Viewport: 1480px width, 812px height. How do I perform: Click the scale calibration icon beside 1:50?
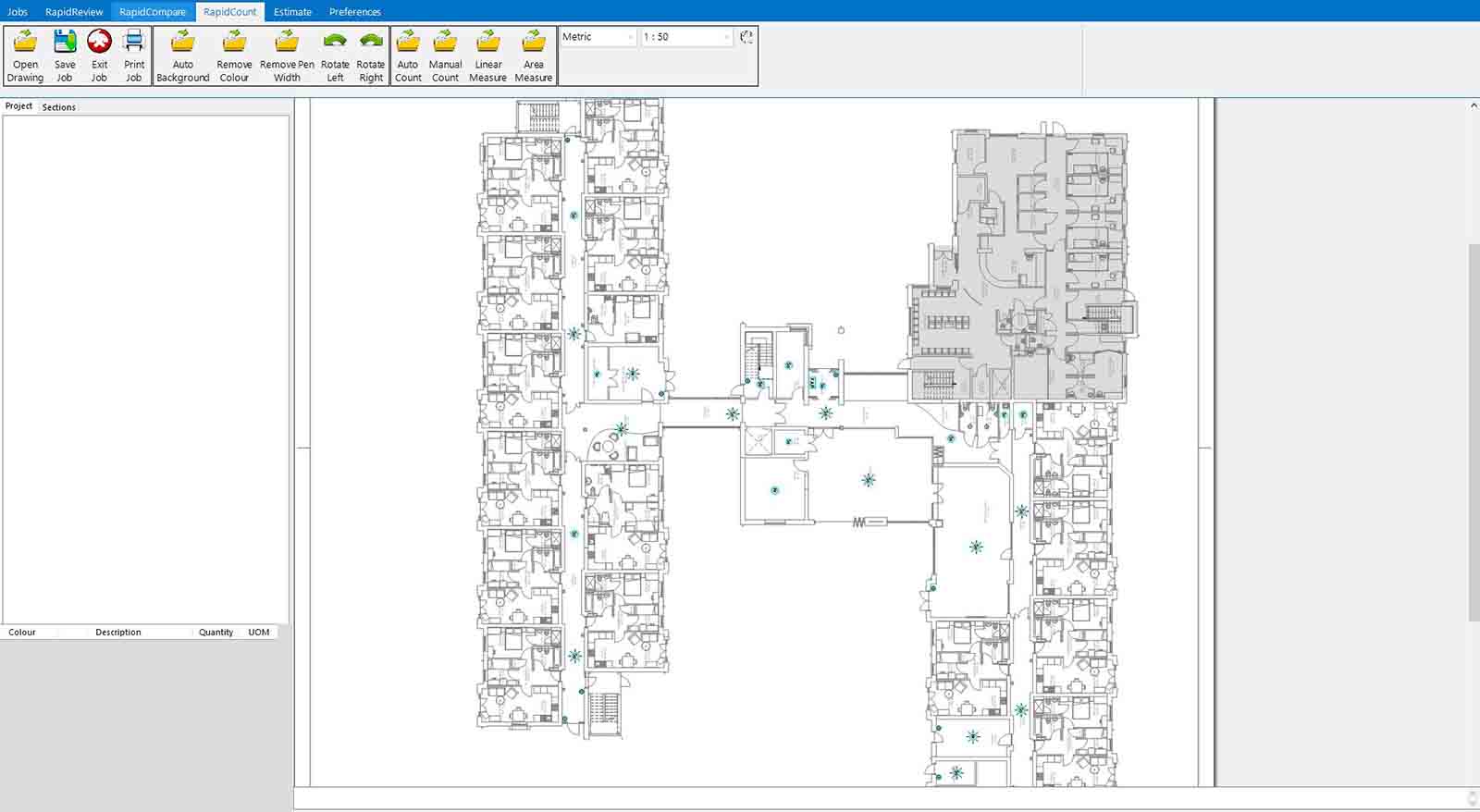pos(746,37)
